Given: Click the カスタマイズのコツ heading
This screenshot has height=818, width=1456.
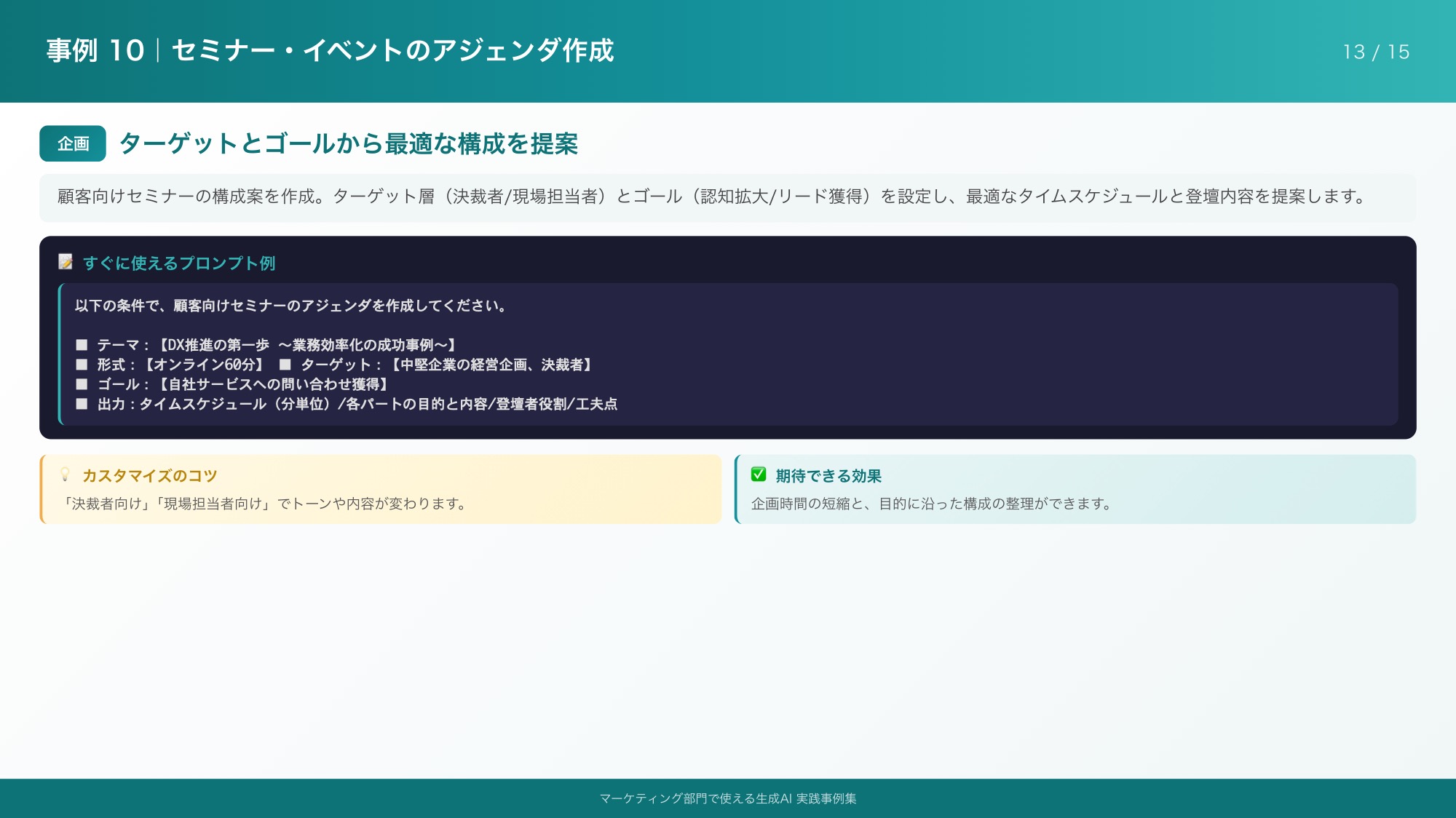Looking at the screenshot, I should [150, 476].
